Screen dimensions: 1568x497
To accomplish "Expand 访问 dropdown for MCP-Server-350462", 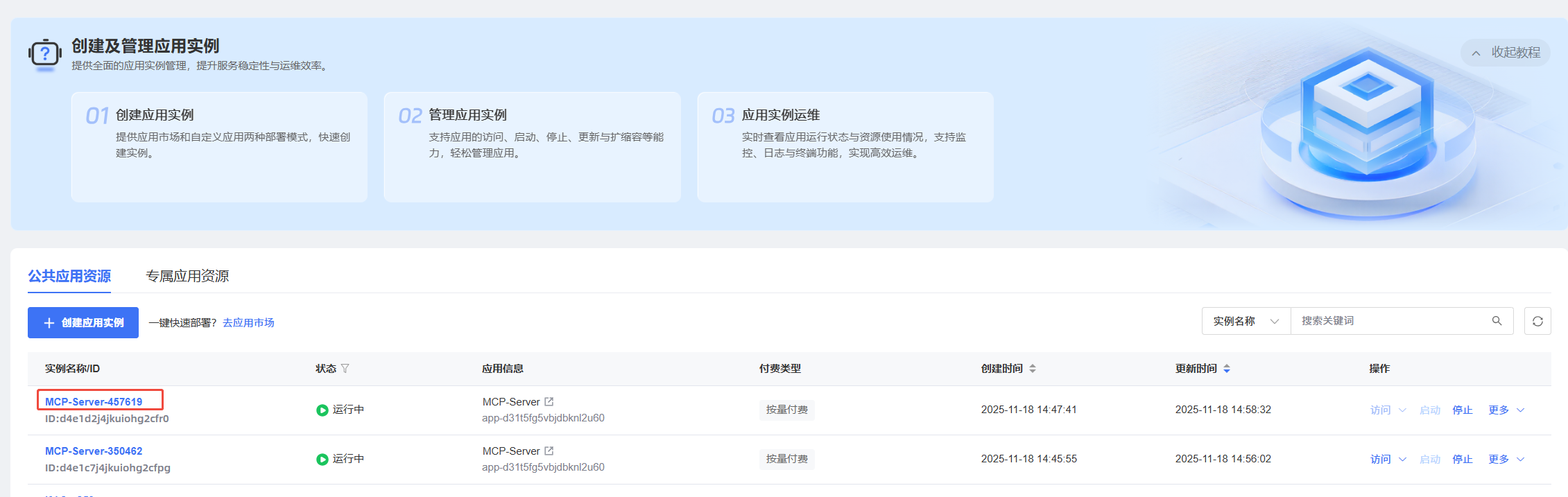I will pyautogui.click(x=1388, y=459).
